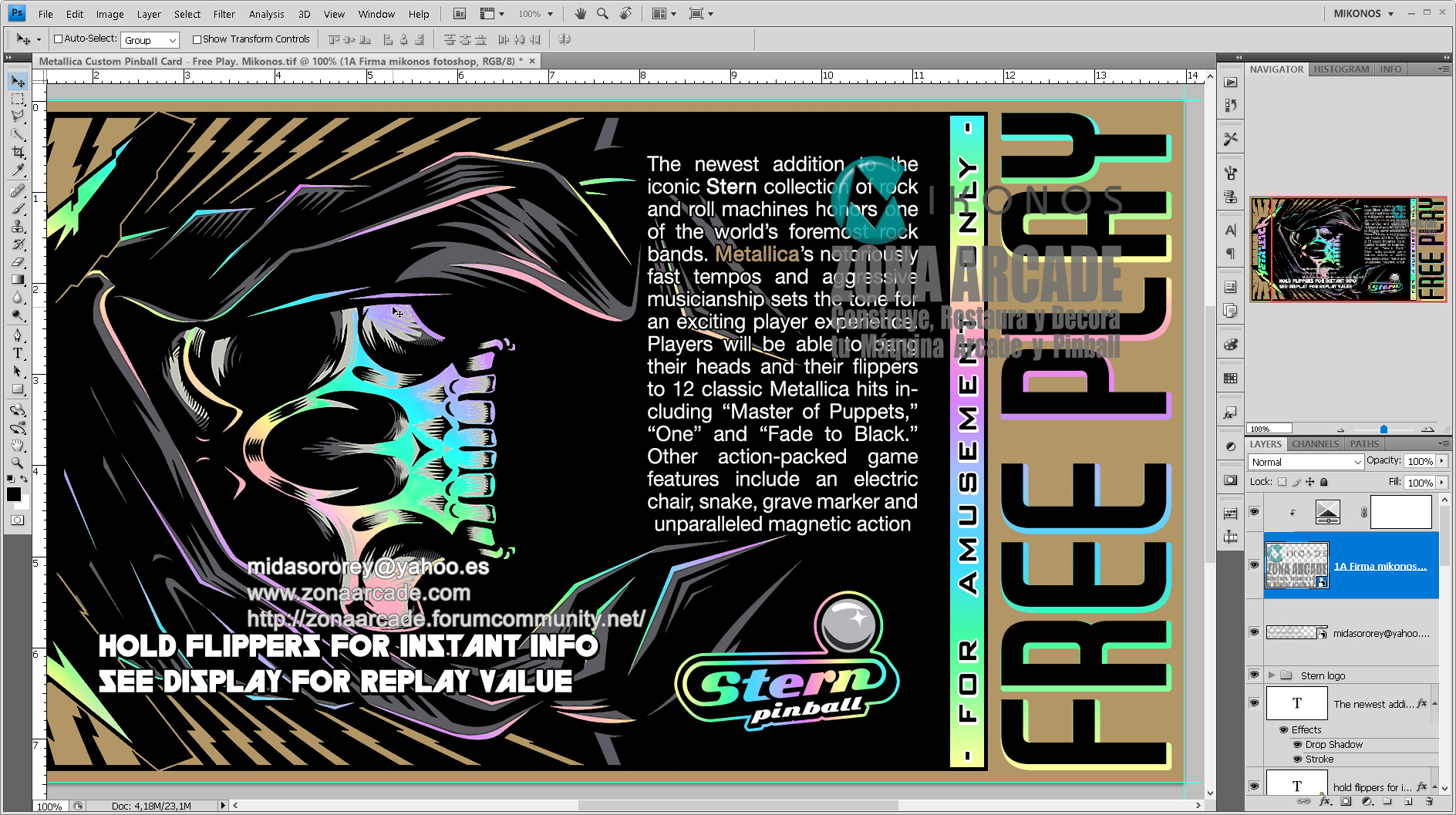The image size is (1456, 815).
Task: Select the Clone Stamp tool
Action: (x=18, y=226)
